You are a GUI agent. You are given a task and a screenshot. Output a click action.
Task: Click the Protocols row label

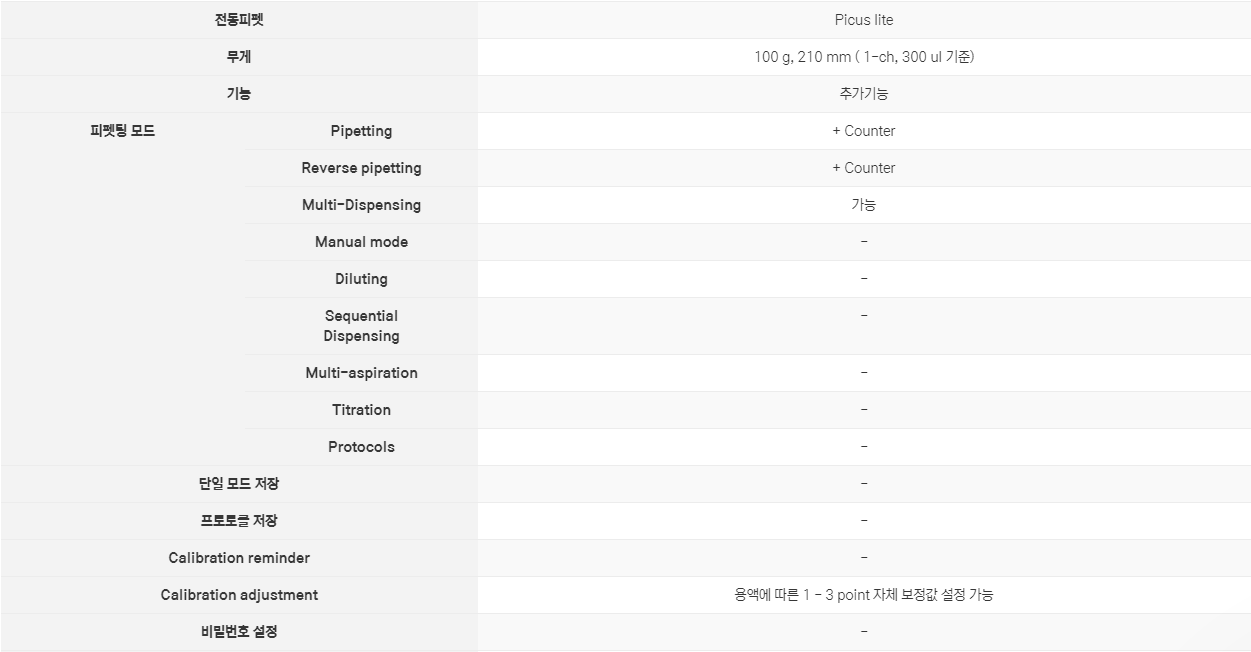(361, 447)
